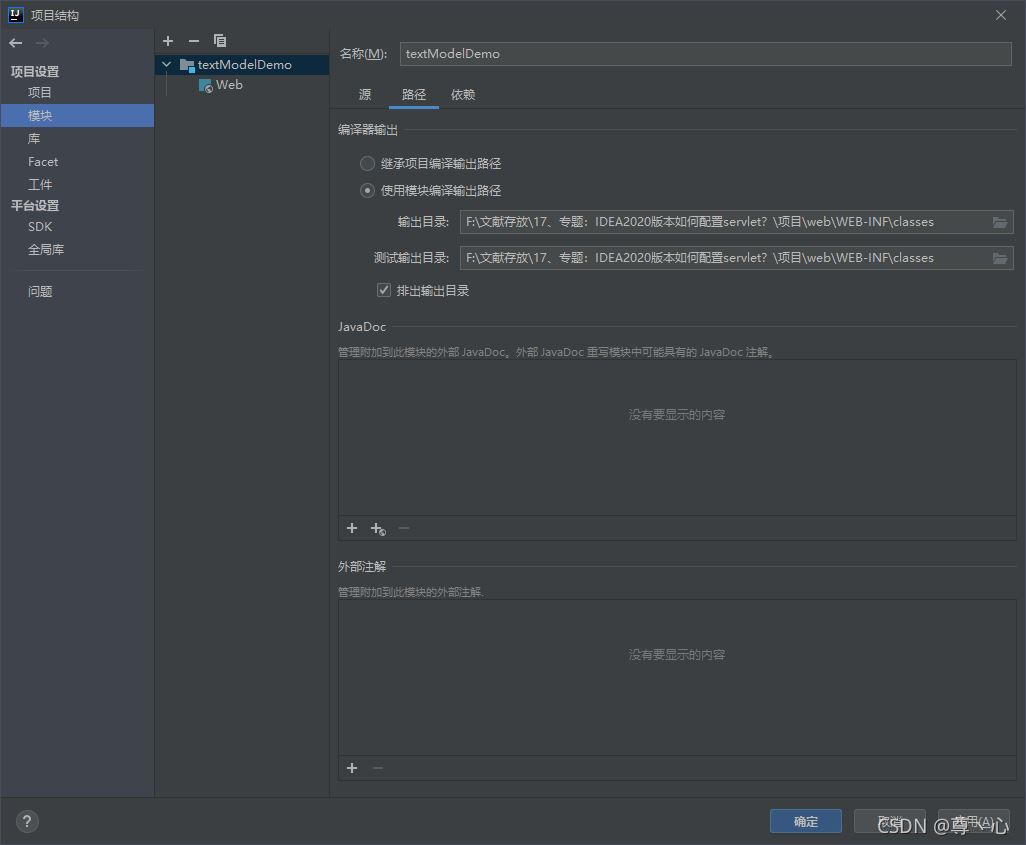Viewport: 1026px width, 845px height.
Task: Collapse the textModelDemo tree node
Action: pyautogui.click(x=166, y=65)
